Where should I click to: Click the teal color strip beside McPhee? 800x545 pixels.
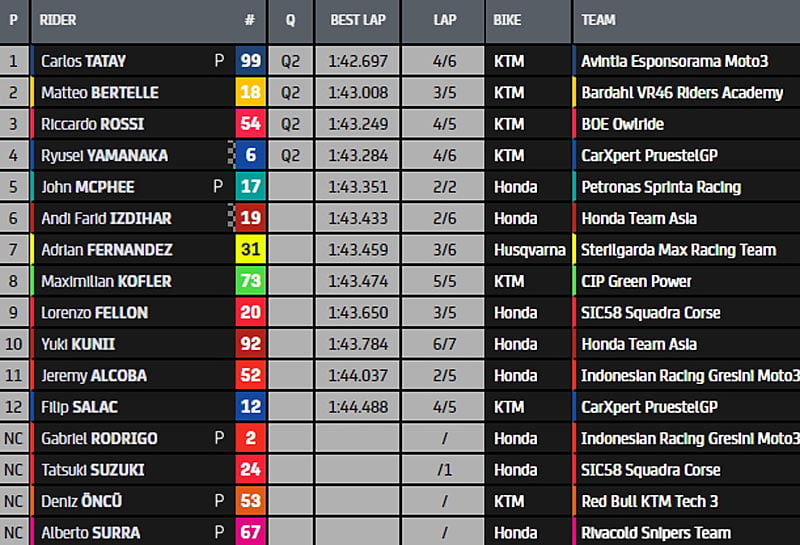pos(33,187)
